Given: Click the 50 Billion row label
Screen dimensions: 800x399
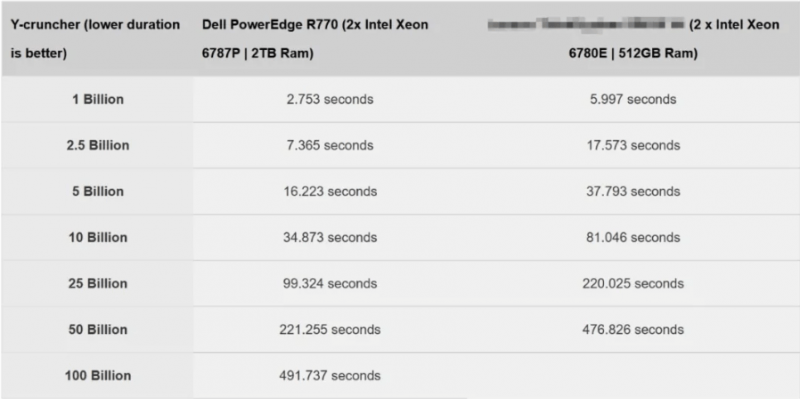Looking at the screenshot, I should [98, 329].
